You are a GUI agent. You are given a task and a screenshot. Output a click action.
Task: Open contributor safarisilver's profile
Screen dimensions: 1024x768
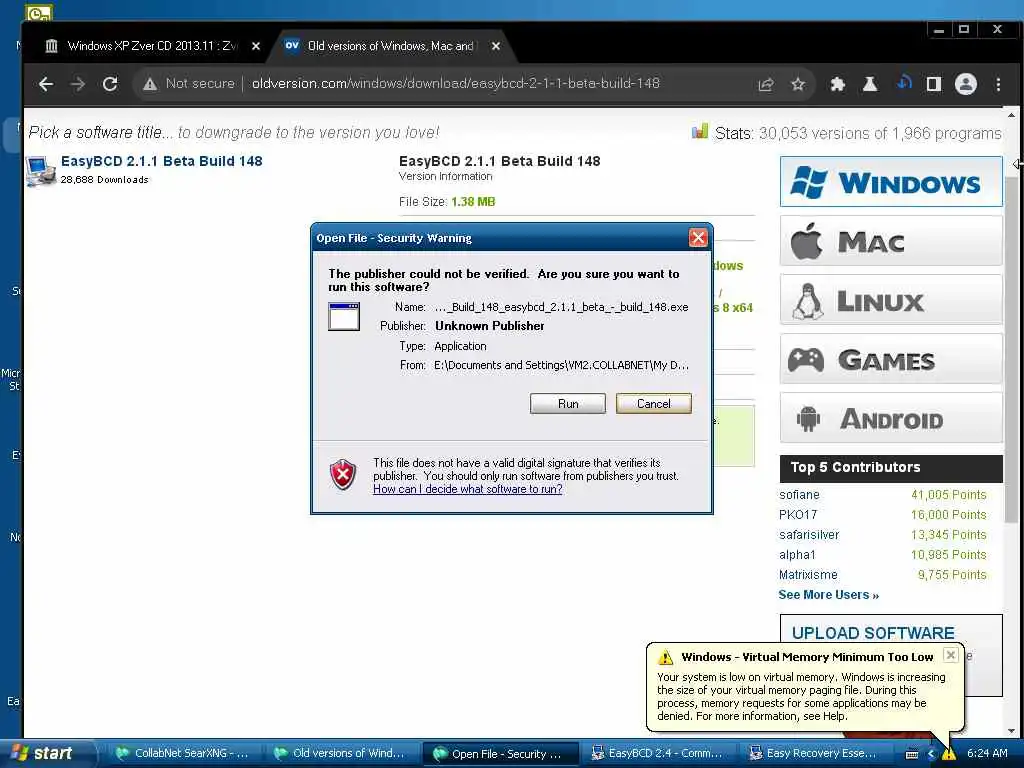(x=808, y=535)
